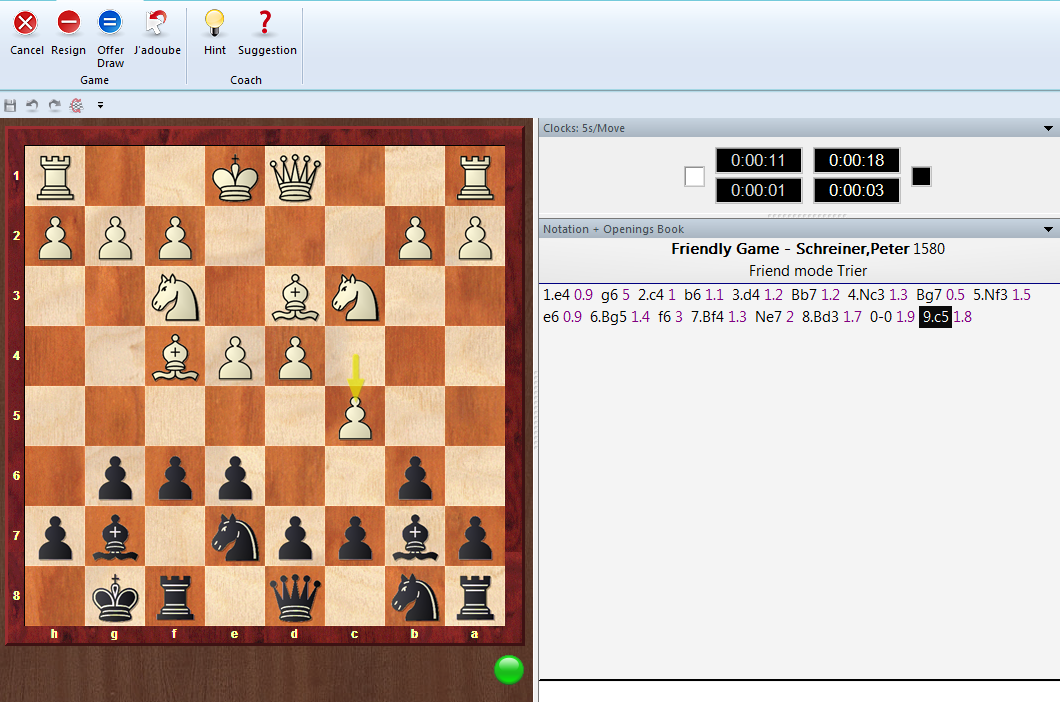
Task: Resign the current game
Action: 68,22
